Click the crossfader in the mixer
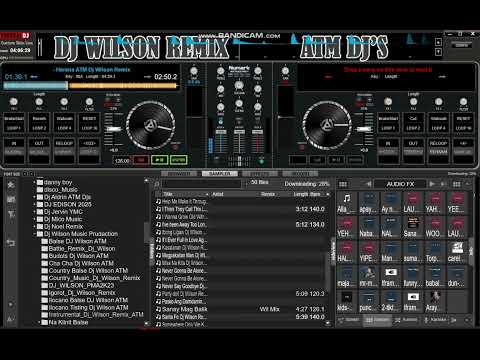Image resolution: width=480 pixels, height=360 pixels. pos(239,161)
